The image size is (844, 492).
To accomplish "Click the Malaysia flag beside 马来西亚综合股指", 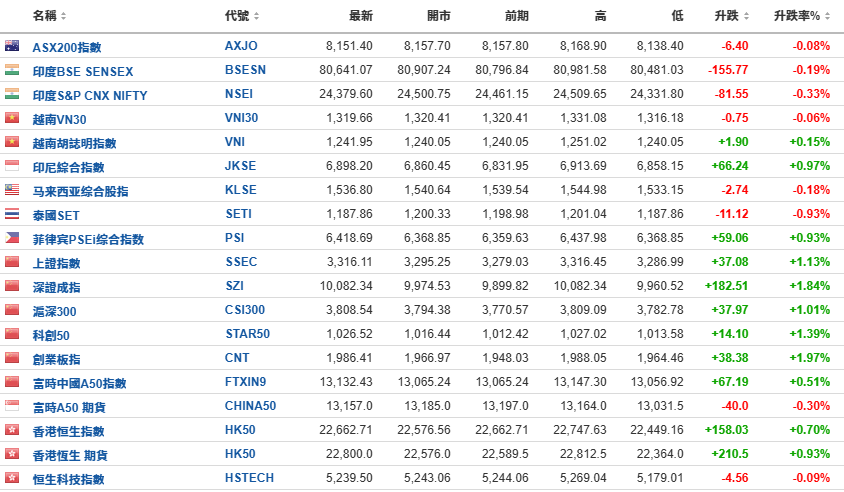I will pyautogui.click(x=12, y=189).
